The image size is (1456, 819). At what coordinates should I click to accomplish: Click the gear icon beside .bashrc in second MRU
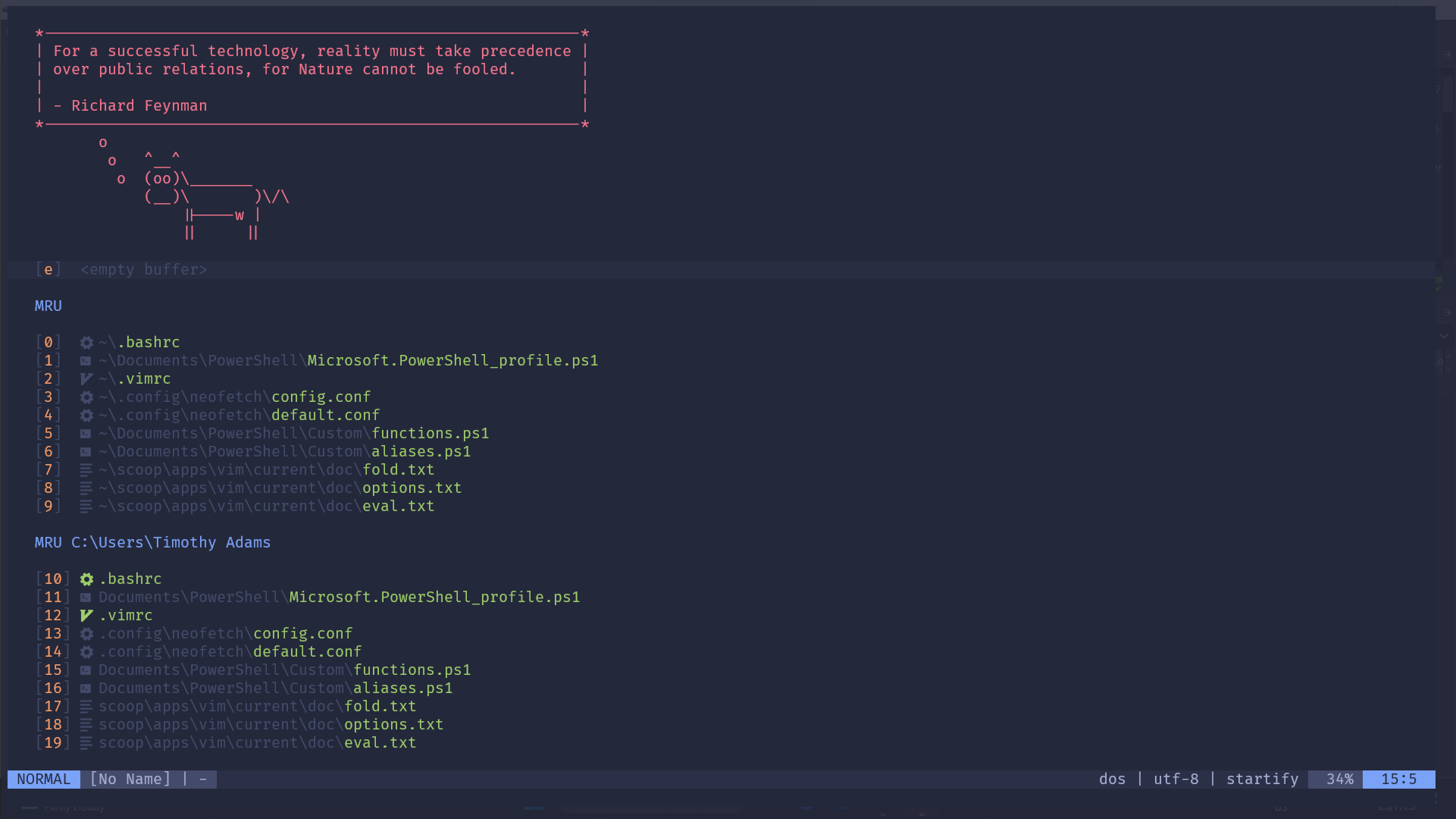click(x=86, y=579)
